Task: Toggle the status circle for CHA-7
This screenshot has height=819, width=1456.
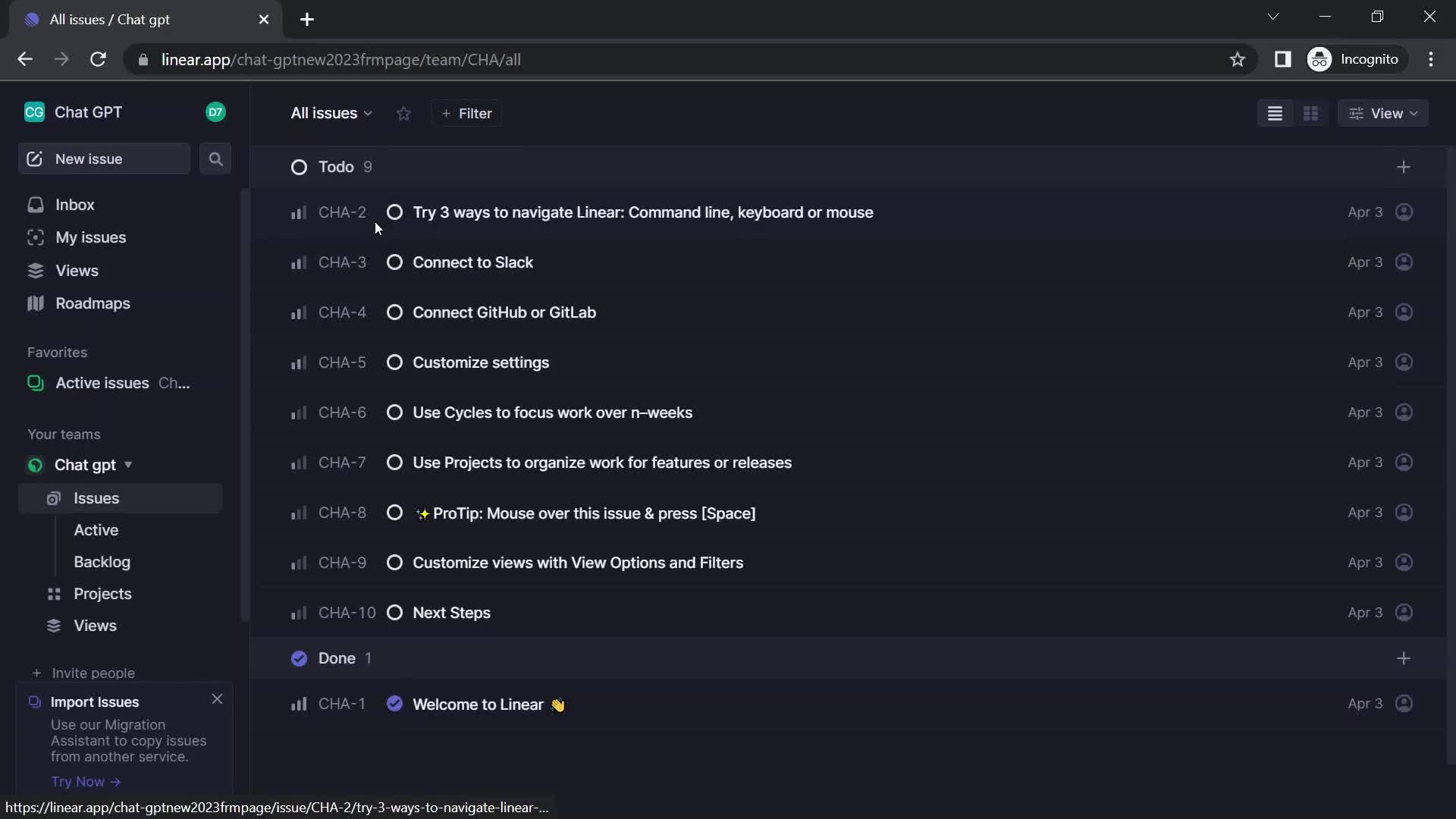Action: coord(394,462)
